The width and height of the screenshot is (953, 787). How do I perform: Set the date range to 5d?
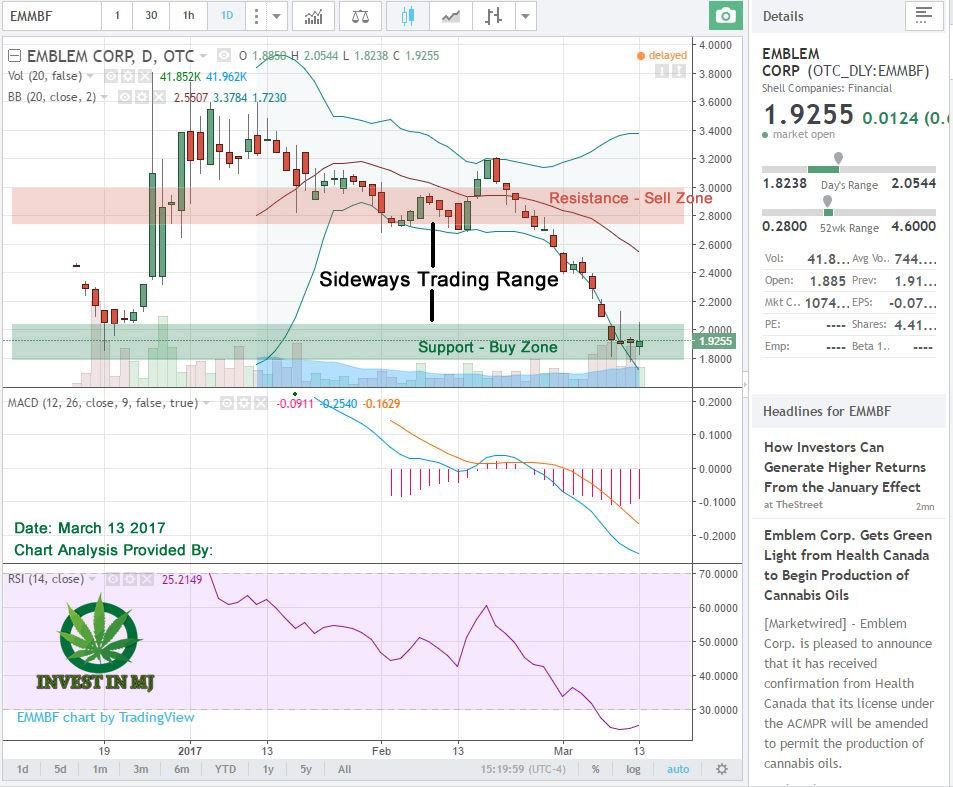[60, 769]
